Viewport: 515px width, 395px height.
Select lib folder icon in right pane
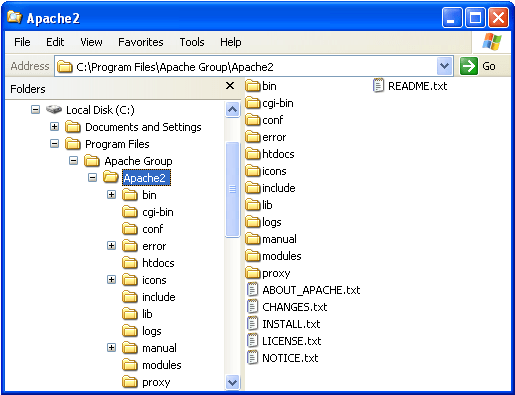click(253, 205)
